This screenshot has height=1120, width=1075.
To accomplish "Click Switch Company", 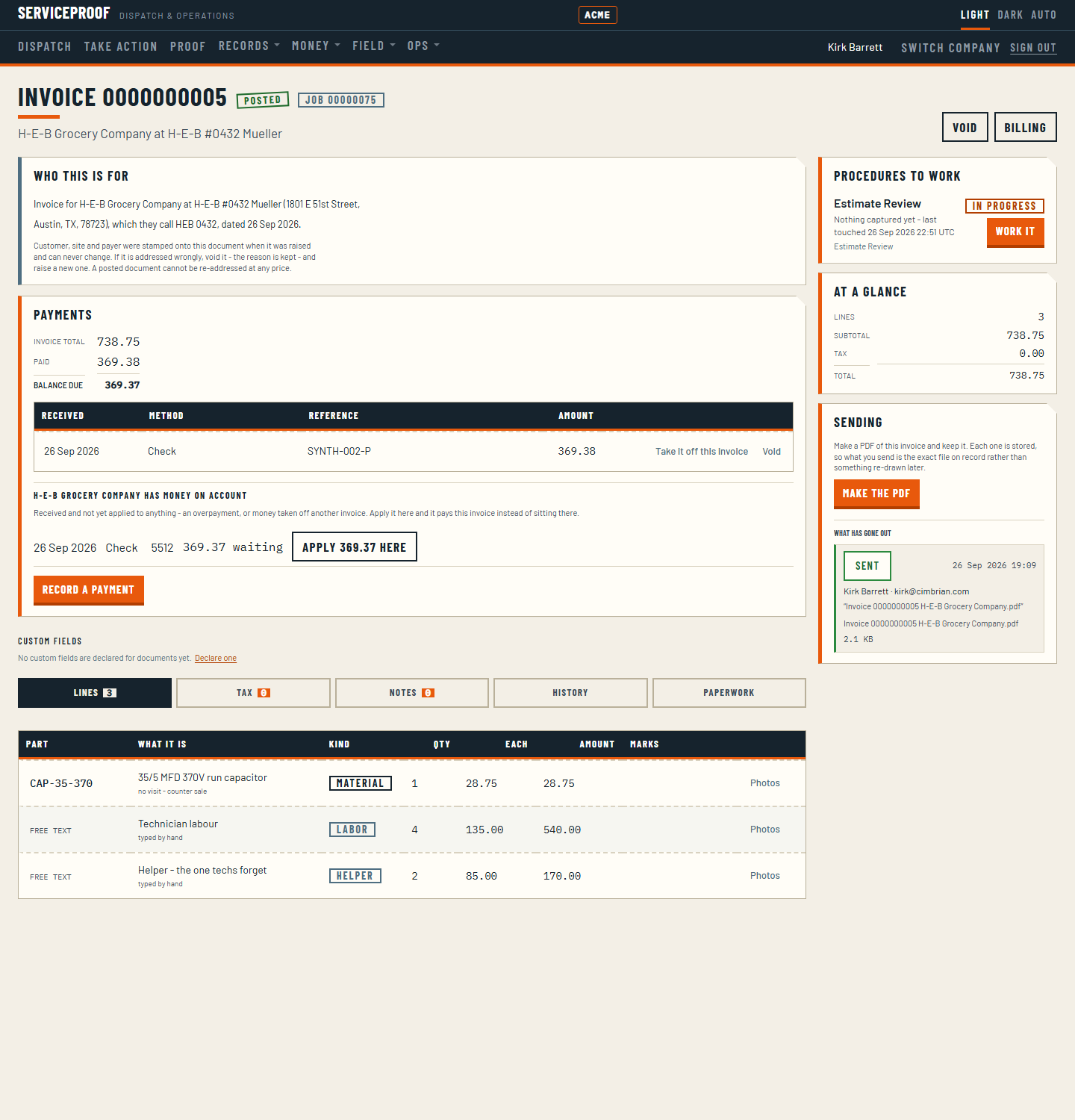I will pos(950,48).
